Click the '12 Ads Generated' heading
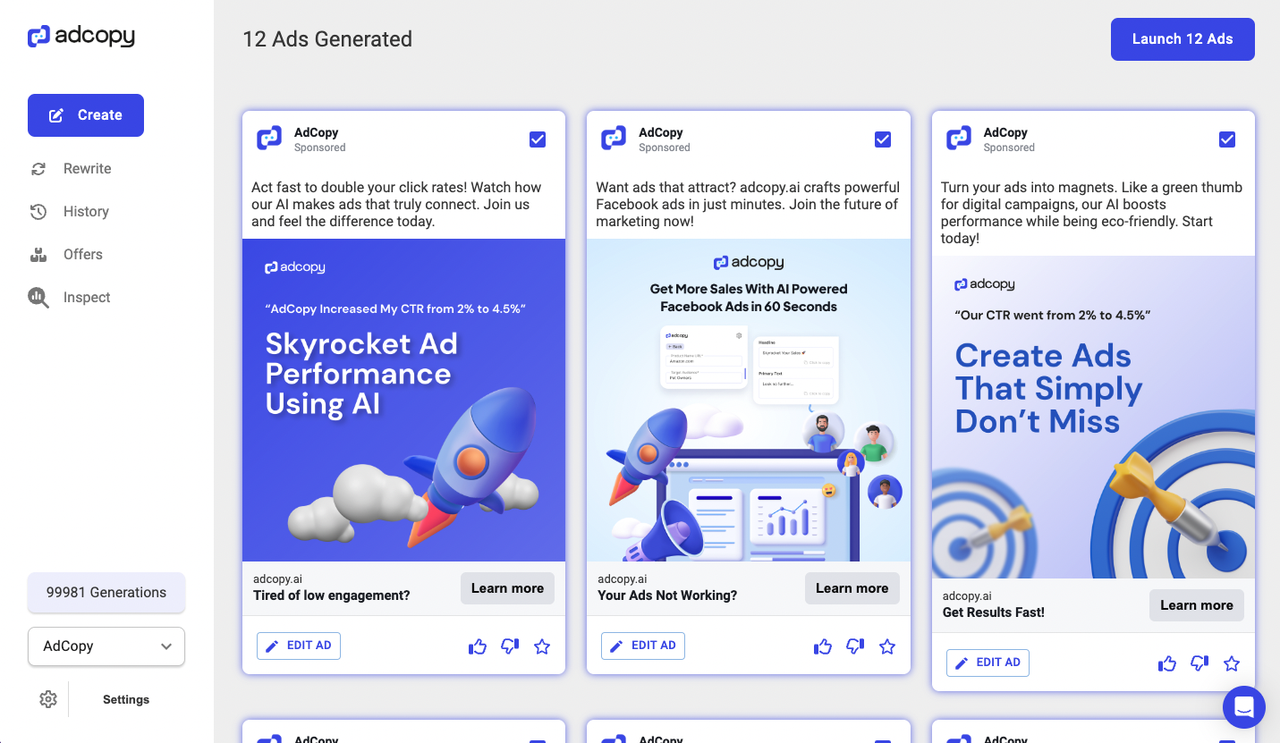 (327, 39)
